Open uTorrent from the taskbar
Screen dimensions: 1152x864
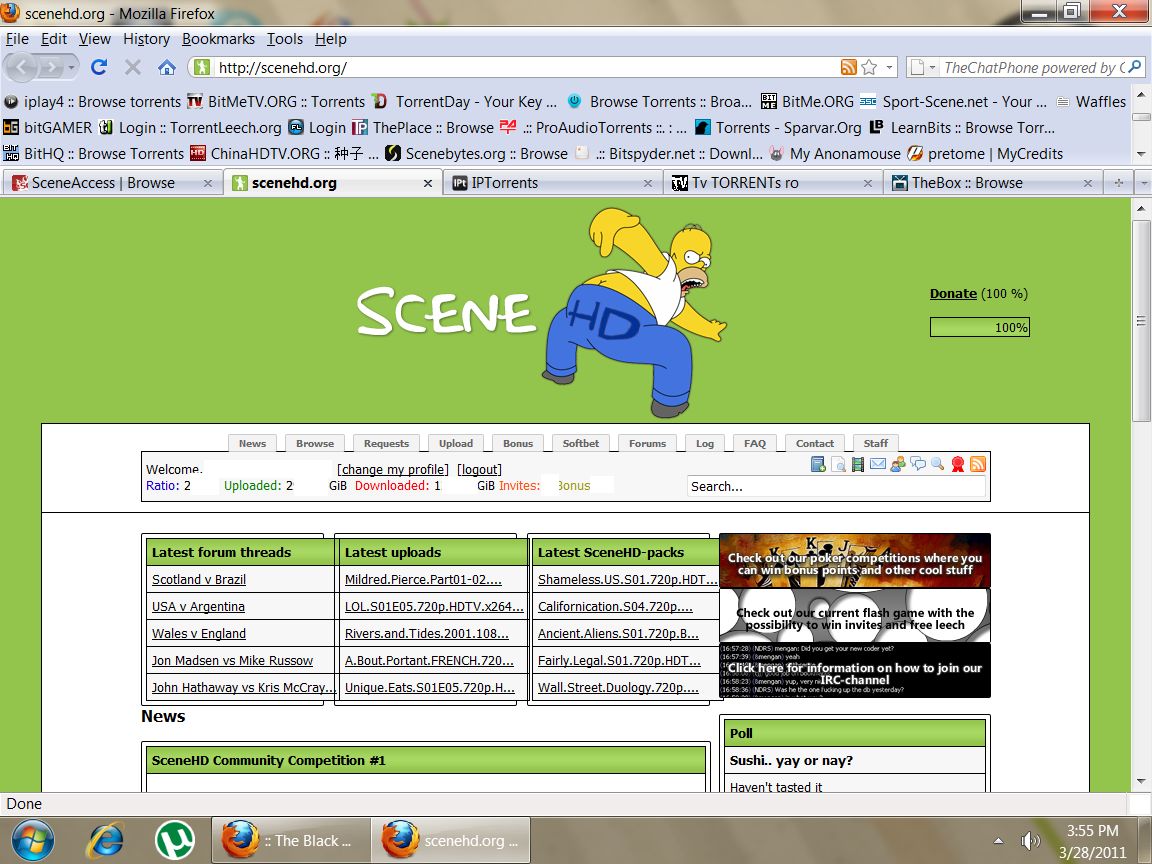(x=175, y=840)
